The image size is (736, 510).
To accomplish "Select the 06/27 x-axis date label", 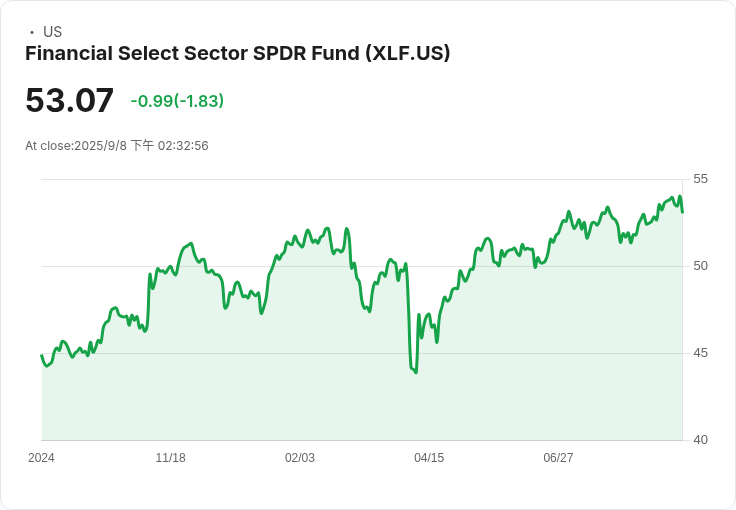I will [558, 458].
